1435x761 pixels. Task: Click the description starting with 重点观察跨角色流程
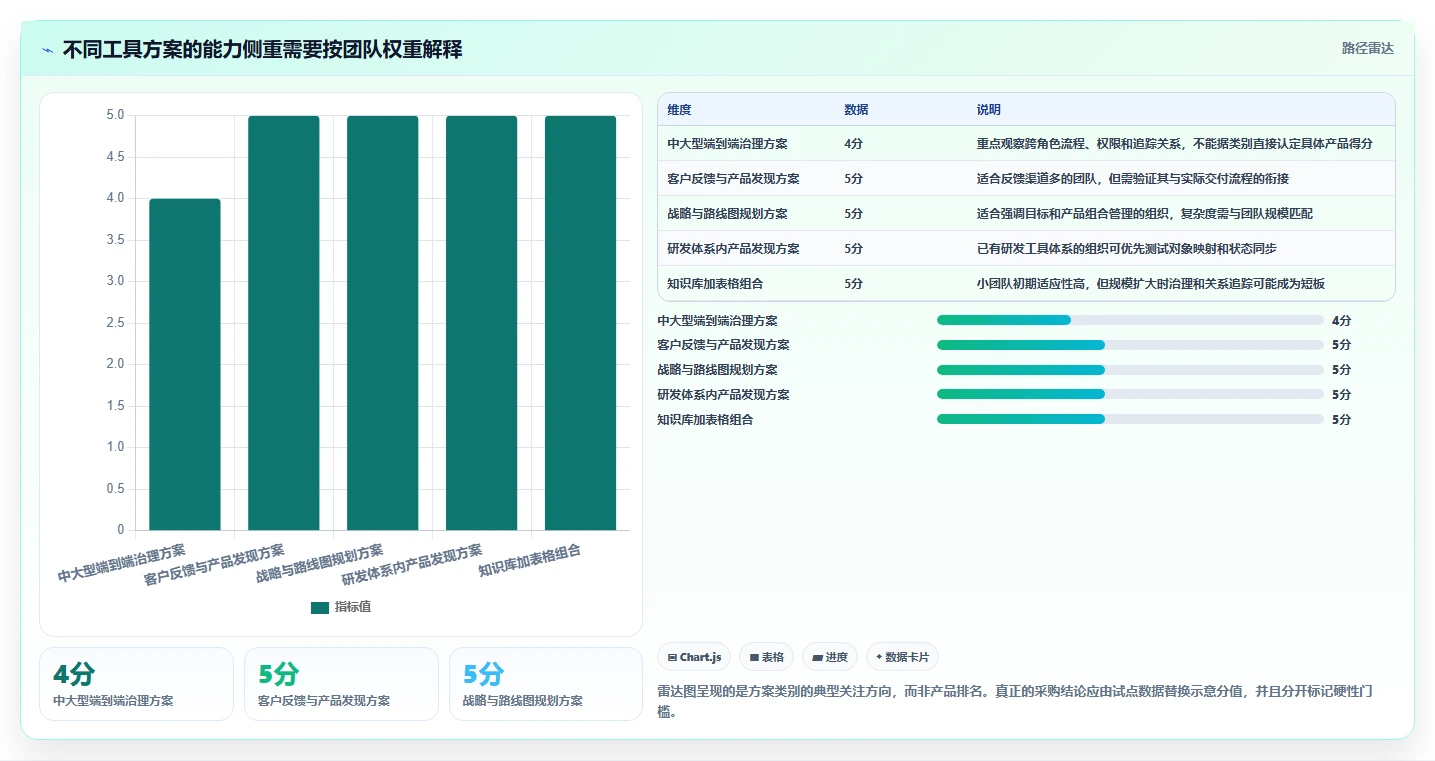(1175, 144)
